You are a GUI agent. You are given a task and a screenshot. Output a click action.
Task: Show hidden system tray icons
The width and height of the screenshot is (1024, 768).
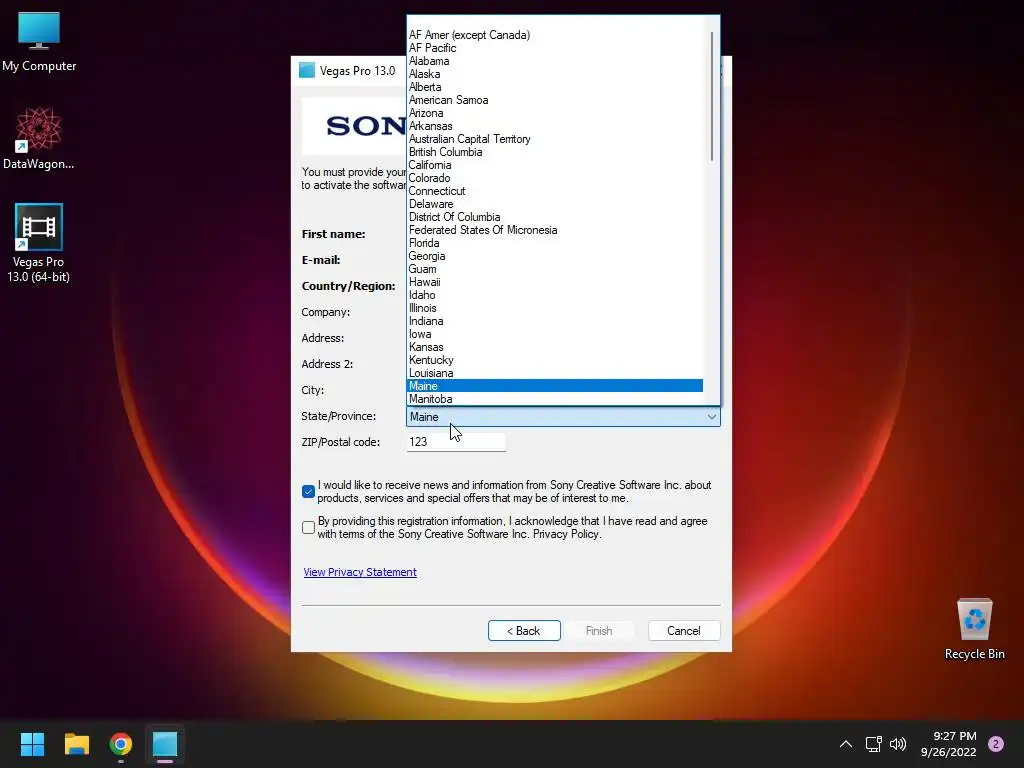tap(846, 744)
